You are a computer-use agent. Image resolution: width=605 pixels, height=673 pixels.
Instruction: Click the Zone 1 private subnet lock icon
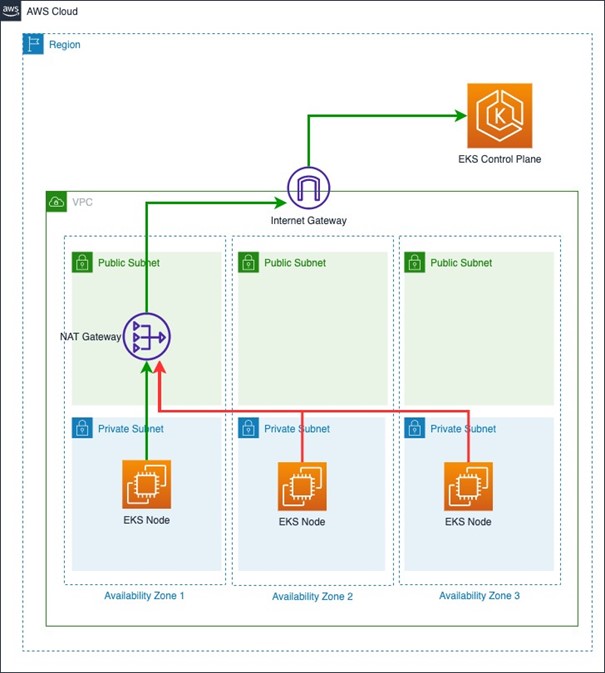82,428
